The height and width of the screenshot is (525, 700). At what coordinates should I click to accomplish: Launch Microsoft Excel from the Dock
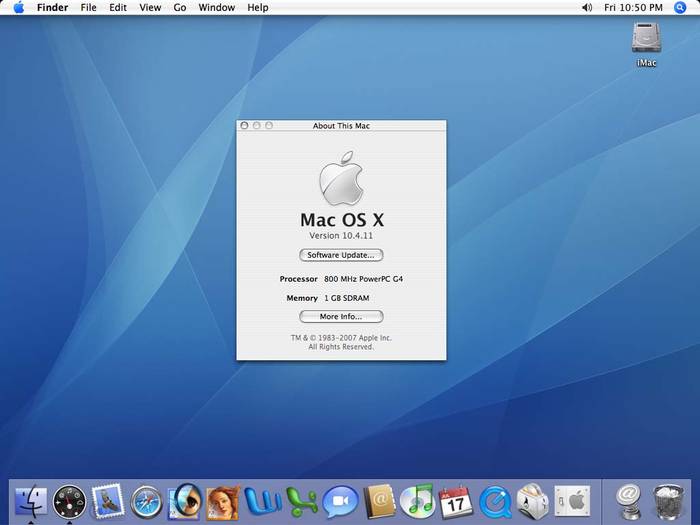coord(302,502)
